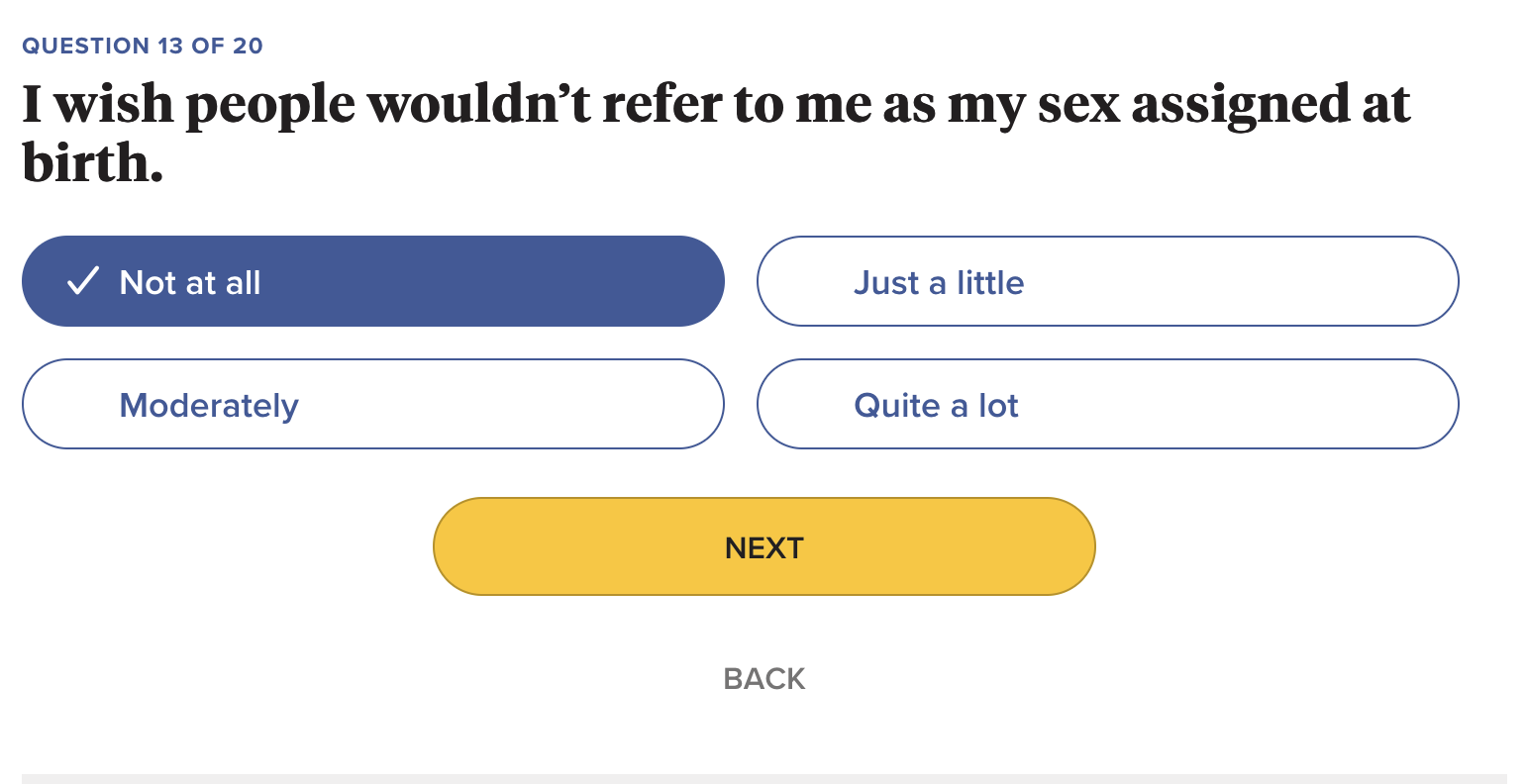Click the "NEXT" text on the yellow button

763,547
